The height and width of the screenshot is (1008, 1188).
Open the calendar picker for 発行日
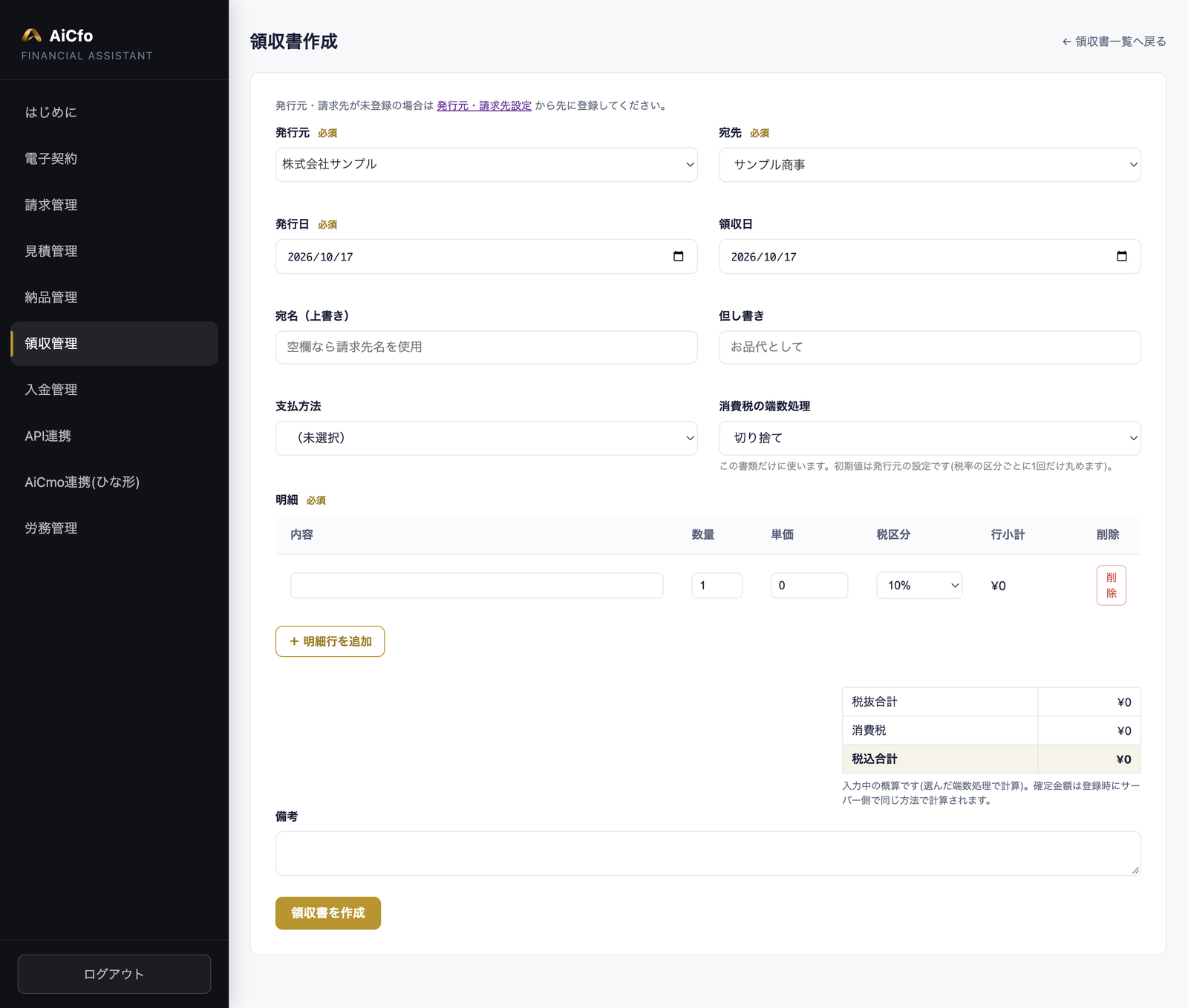click(678, 256)
